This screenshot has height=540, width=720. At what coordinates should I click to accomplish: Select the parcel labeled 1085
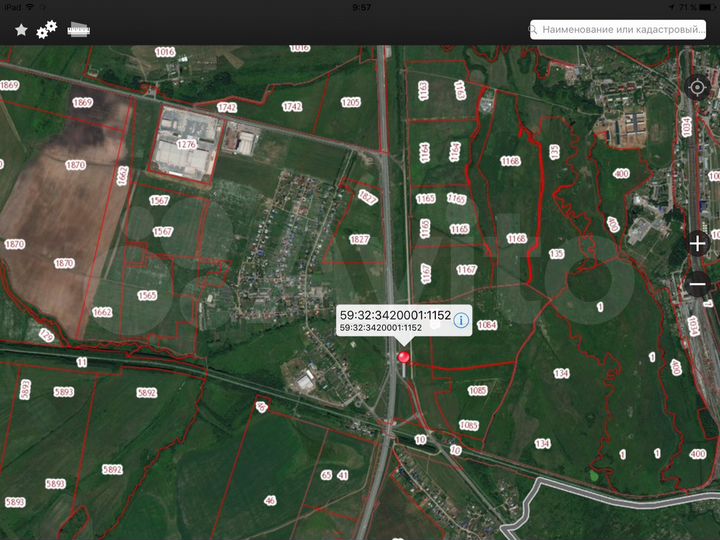point(477,390)
